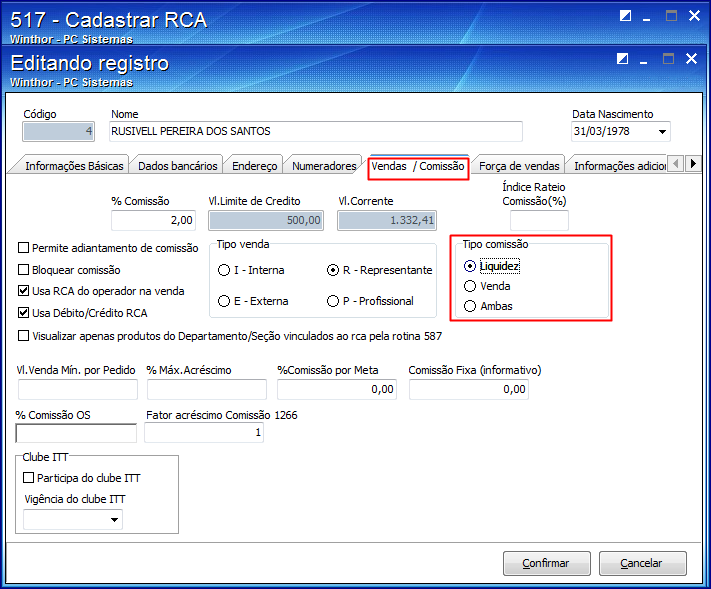This screenshot has height=589, width=711.
Task: Click the Nome field with RUSIVELL PEREIRA
Action: 316,131
